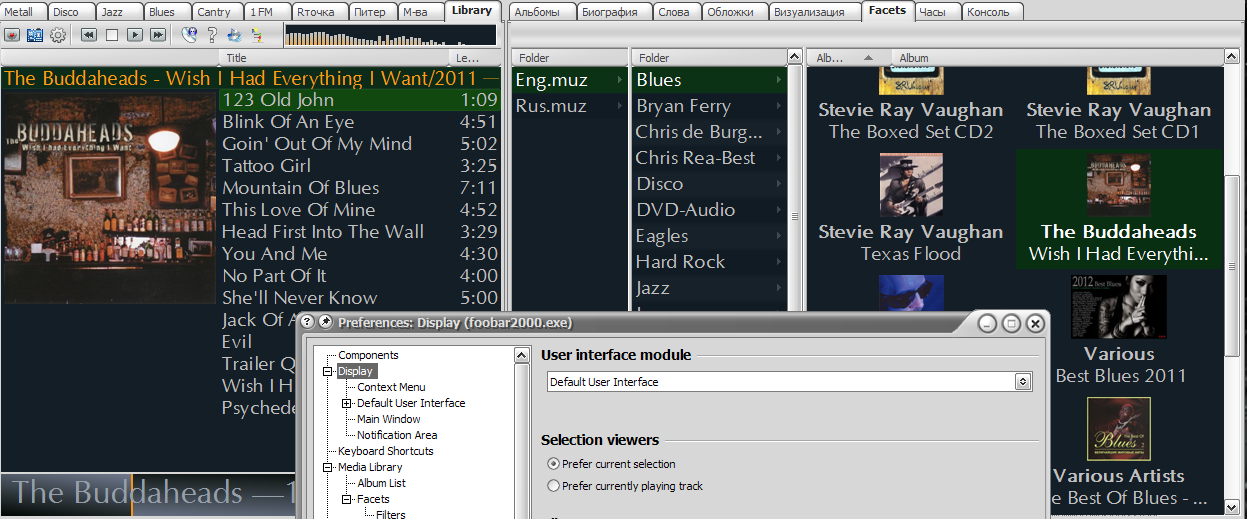Click the help icon in Preferences title bar
The height and width of the screenshot is (519, 1247).
pyautogui.click(x=308, y=322)
